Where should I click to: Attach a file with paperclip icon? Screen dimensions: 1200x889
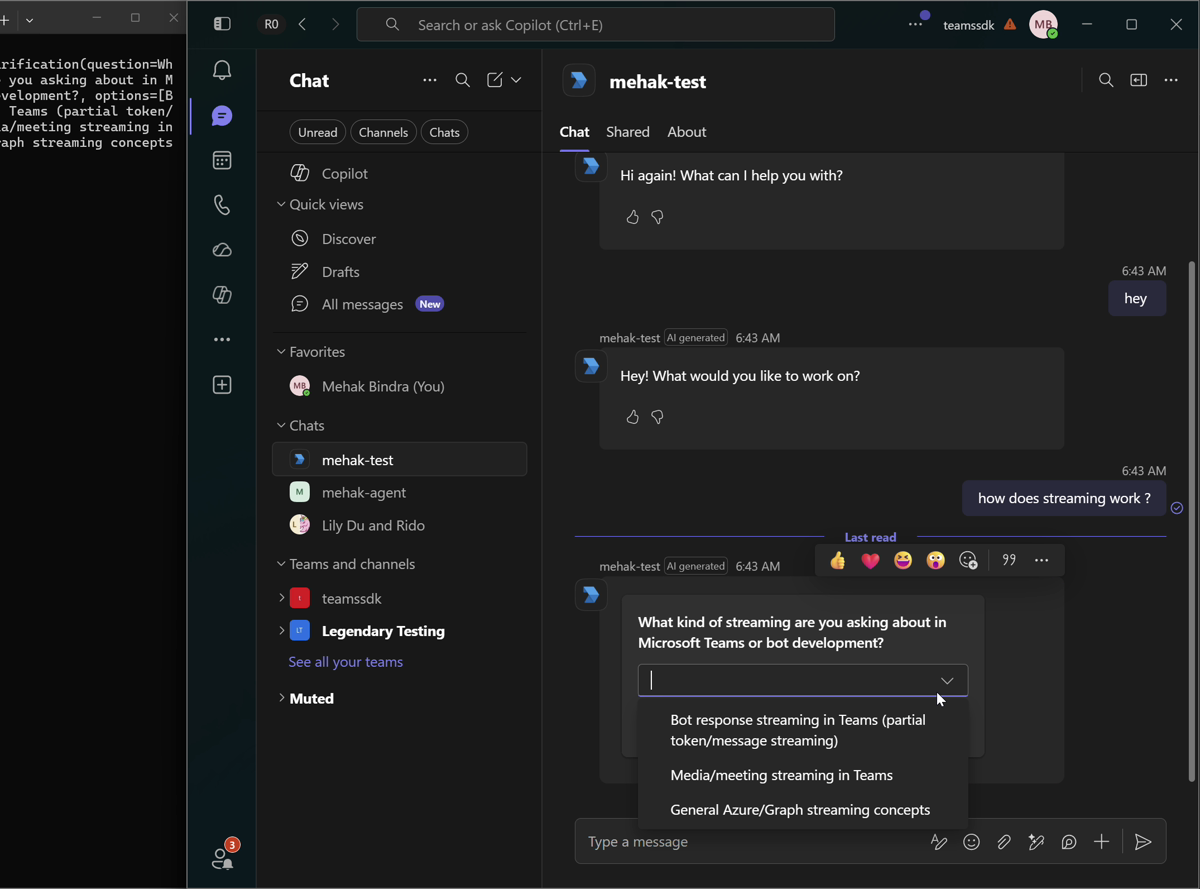(x=1004, y=842)
